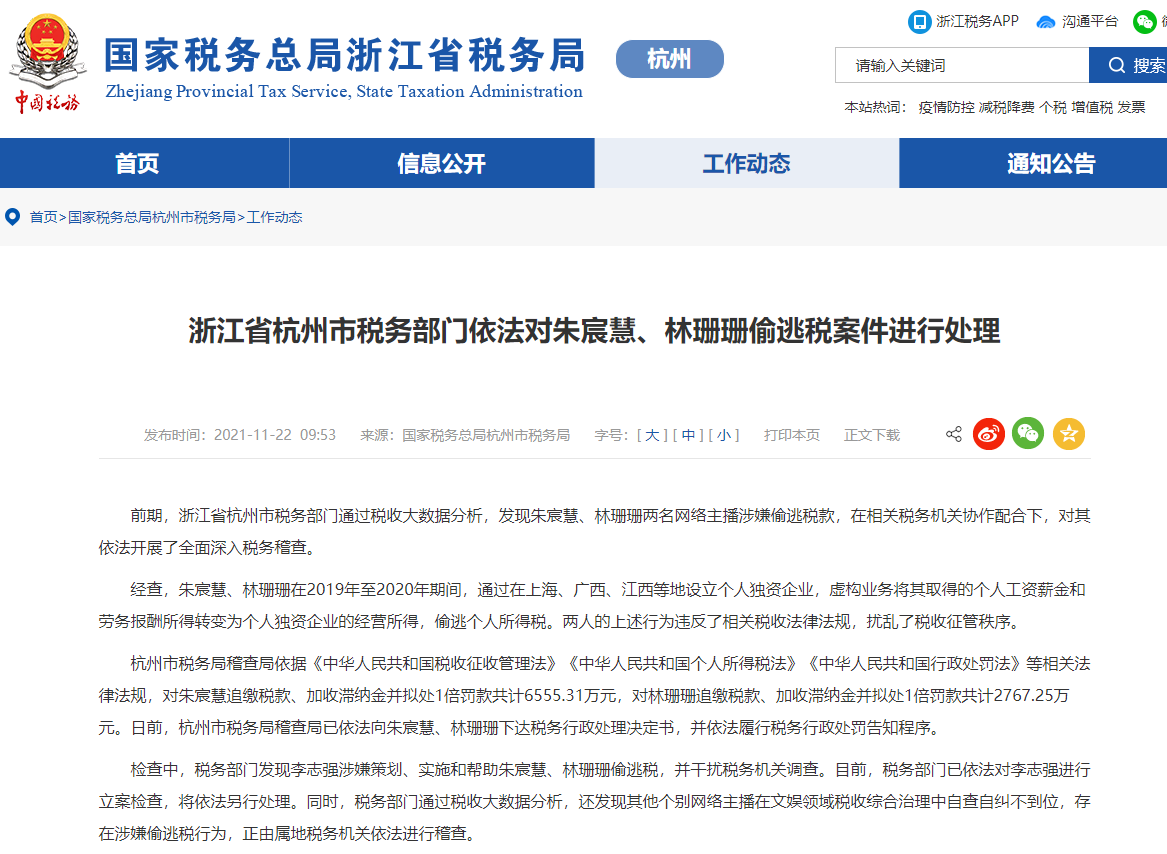Click the article headline text
The image size is (1167, 854).
click(594, 331)
